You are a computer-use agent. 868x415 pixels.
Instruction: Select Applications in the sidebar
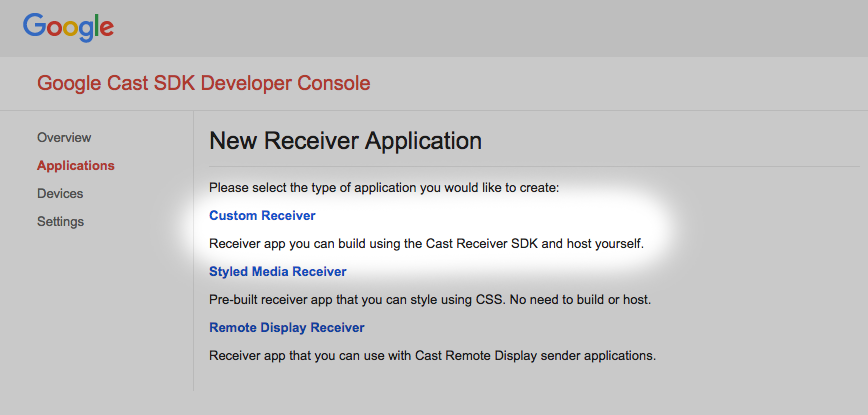click(76, 165)
